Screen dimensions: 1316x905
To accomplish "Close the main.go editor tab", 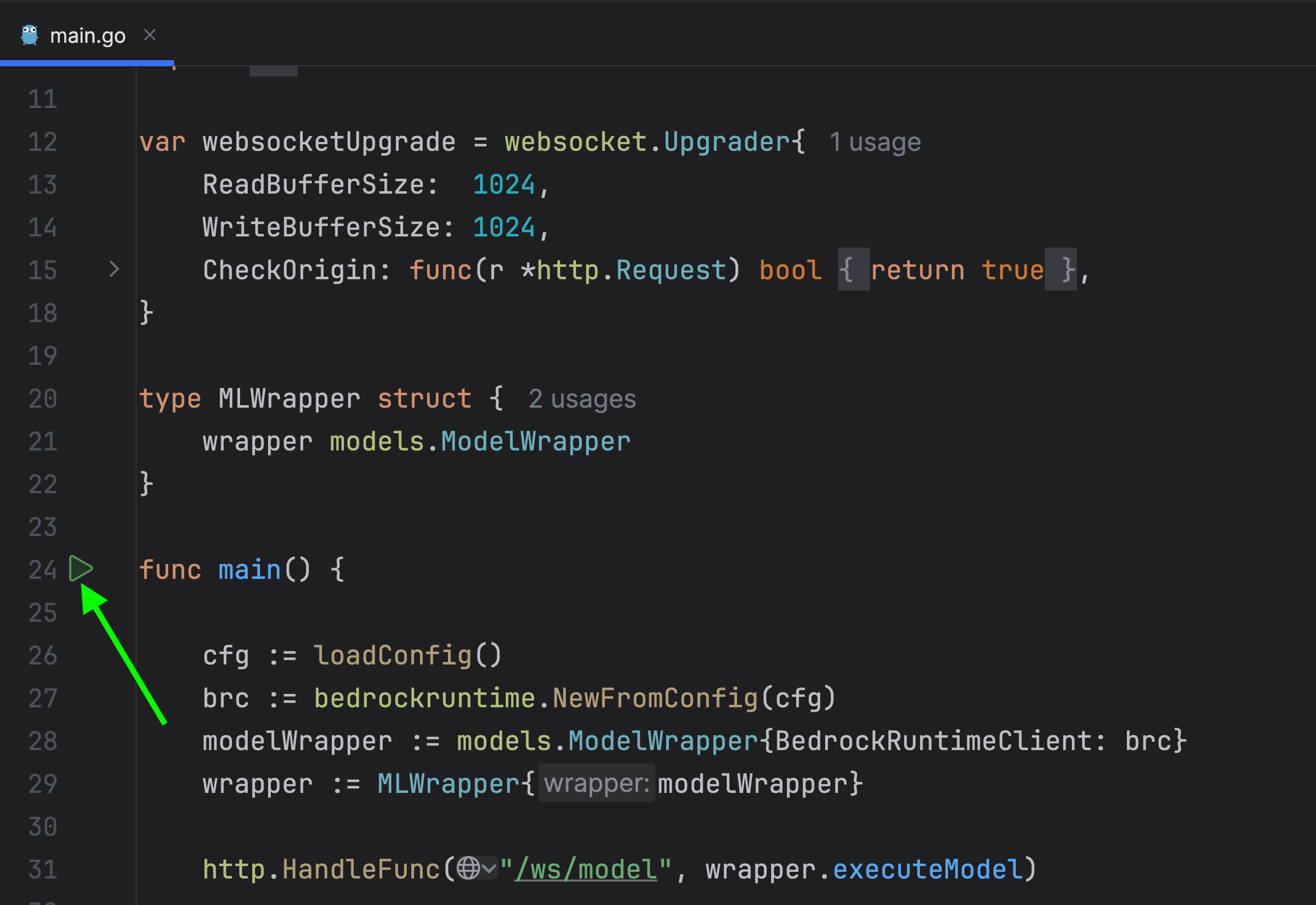I will coord(150,35).
